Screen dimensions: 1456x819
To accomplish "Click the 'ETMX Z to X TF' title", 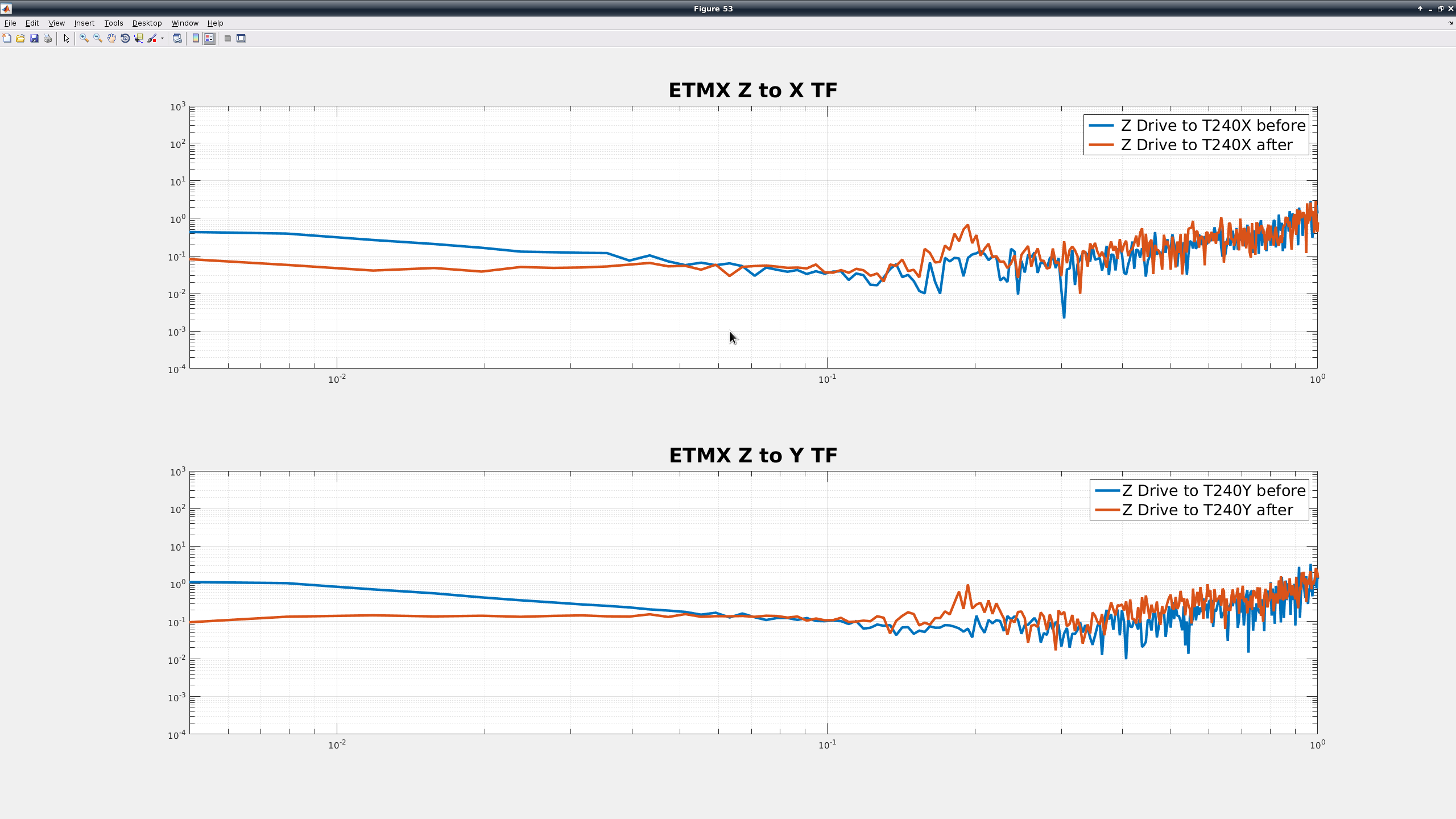I will click(752, 90).
